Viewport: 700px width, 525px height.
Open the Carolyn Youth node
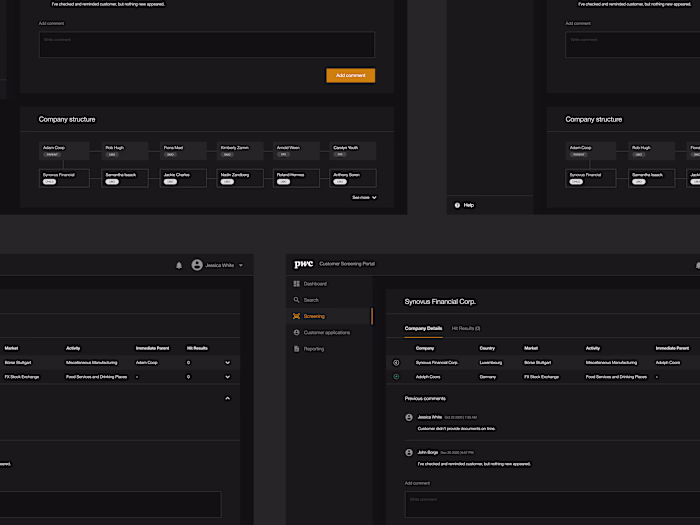coord(353,151)
